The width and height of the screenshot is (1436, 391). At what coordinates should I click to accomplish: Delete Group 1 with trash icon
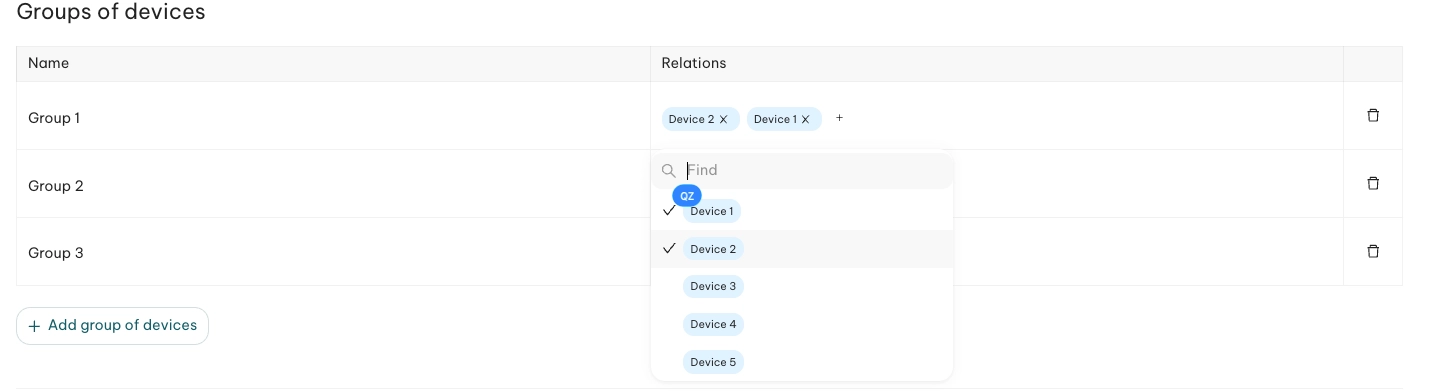pyautogui.click(x=1373, y=116)
